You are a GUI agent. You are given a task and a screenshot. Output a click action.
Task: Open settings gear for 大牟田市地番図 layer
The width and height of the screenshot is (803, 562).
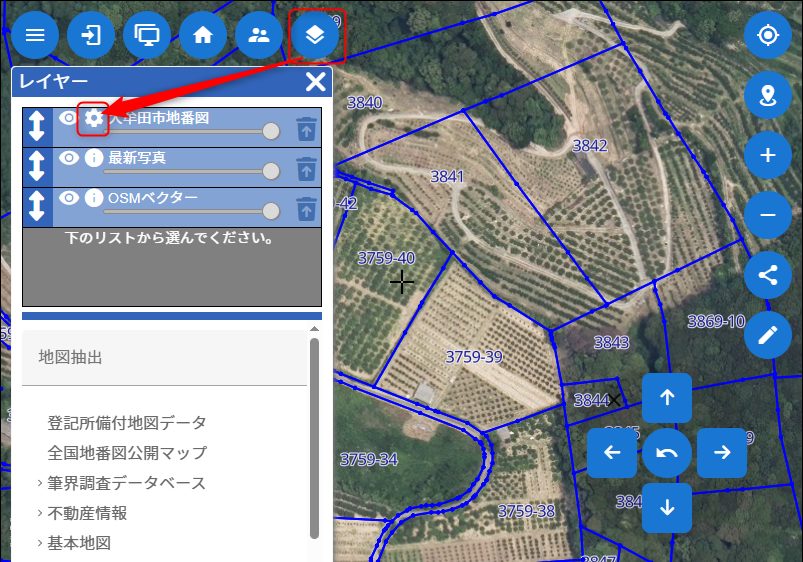[93, 118]
